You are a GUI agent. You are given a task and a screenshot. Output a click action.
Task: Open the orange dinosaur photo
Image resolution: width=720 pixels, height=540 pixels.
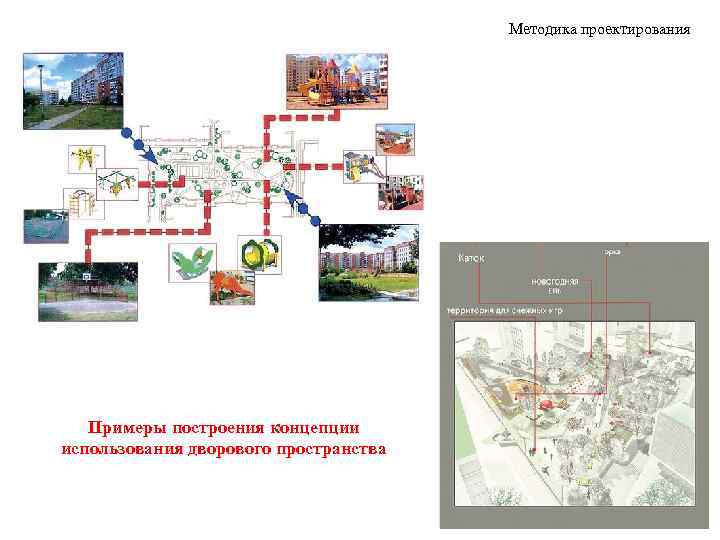point(232,287)
